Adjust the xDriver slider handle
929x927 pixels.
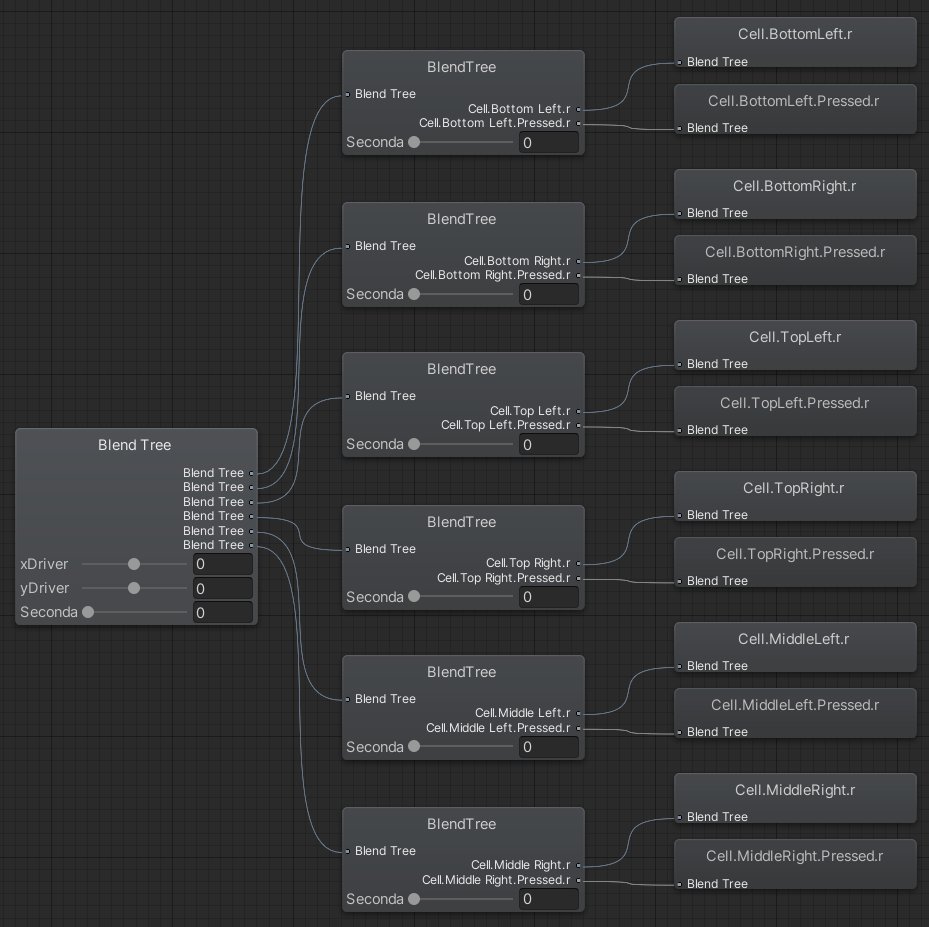point(134,564)
